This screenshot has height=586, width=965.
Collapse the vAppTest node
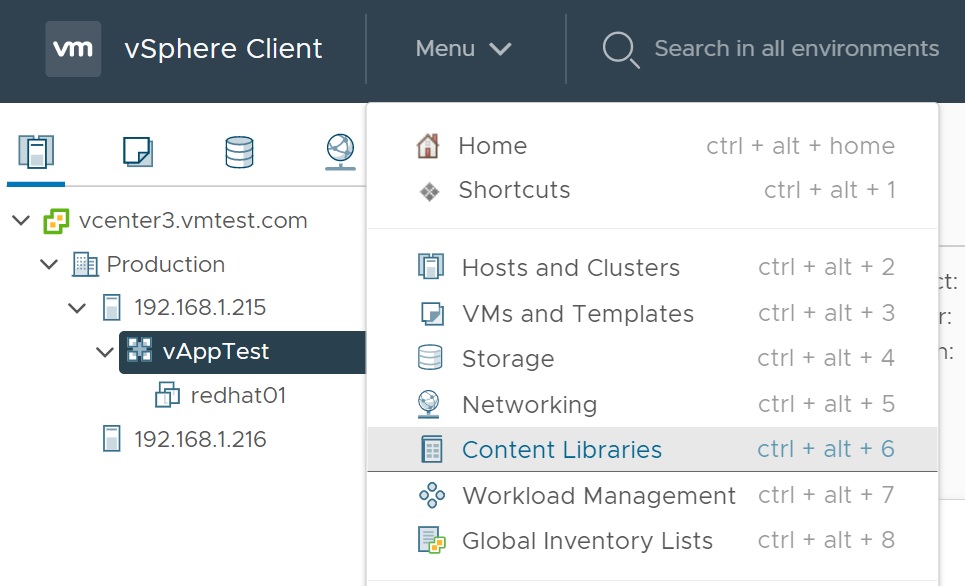click(x=105, y=352)
